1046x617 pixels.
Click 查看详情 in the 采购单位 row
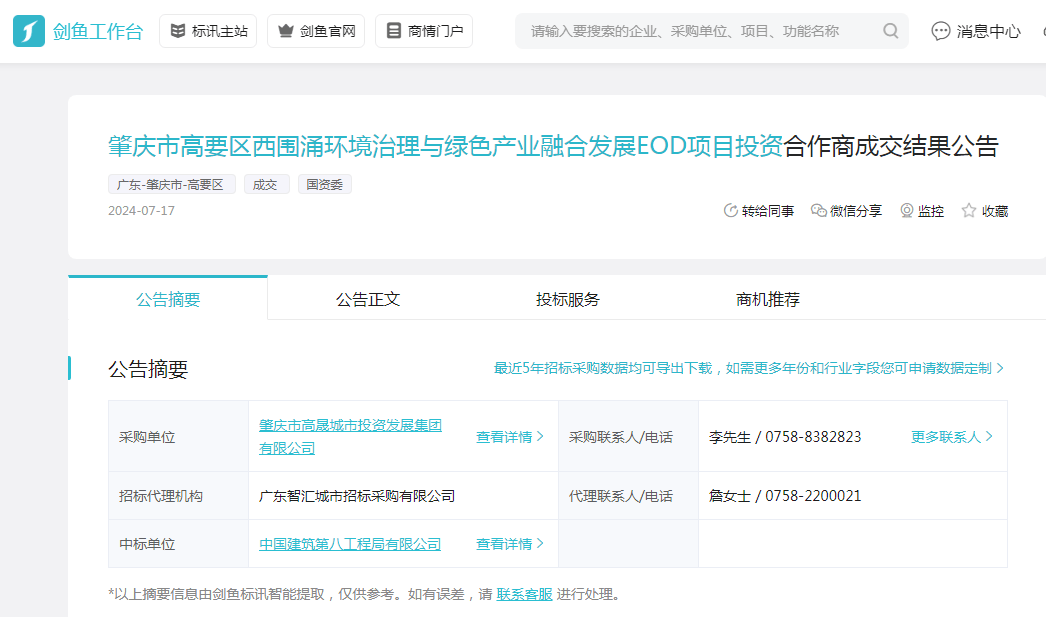pos(510,437)
